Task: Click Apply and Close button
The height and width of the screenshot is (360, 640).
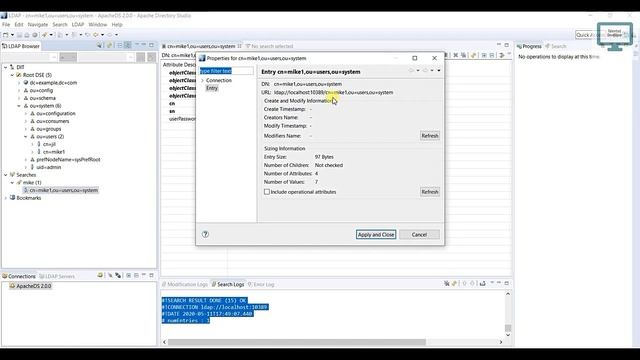Action: [376, 235]
